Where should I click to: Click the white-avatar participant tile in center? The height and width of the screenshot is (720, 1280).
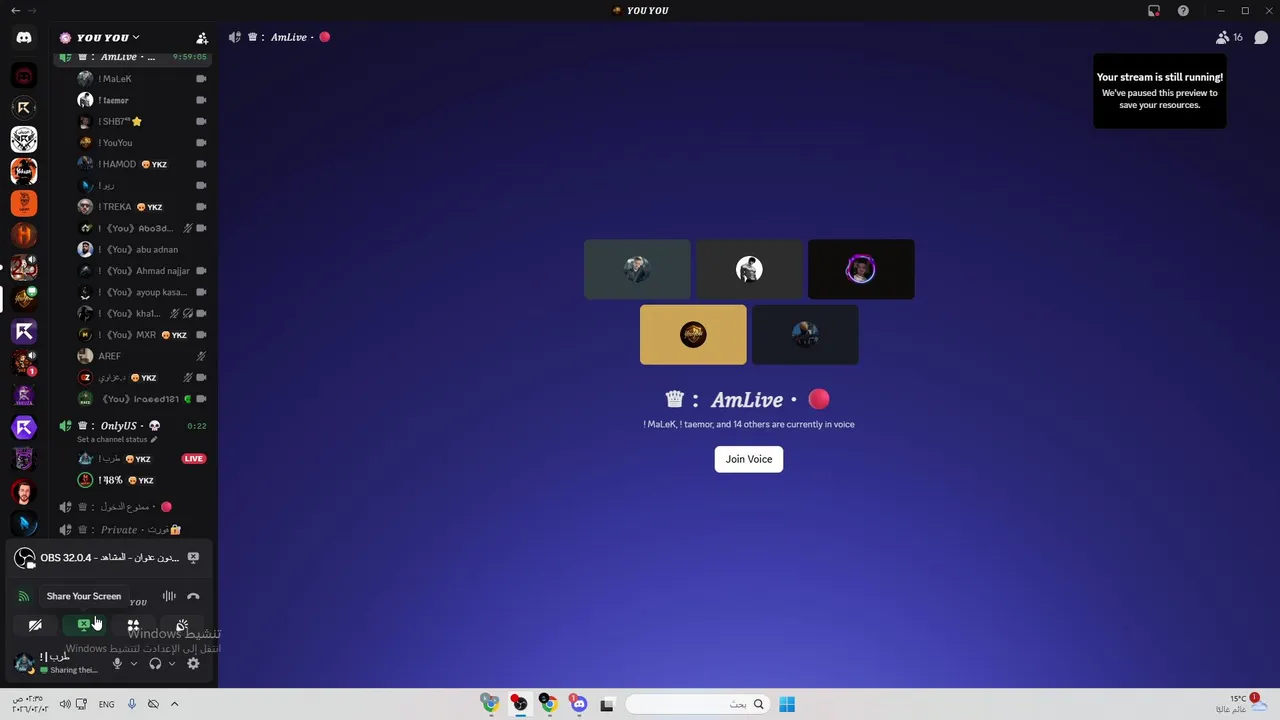(749, 269)
